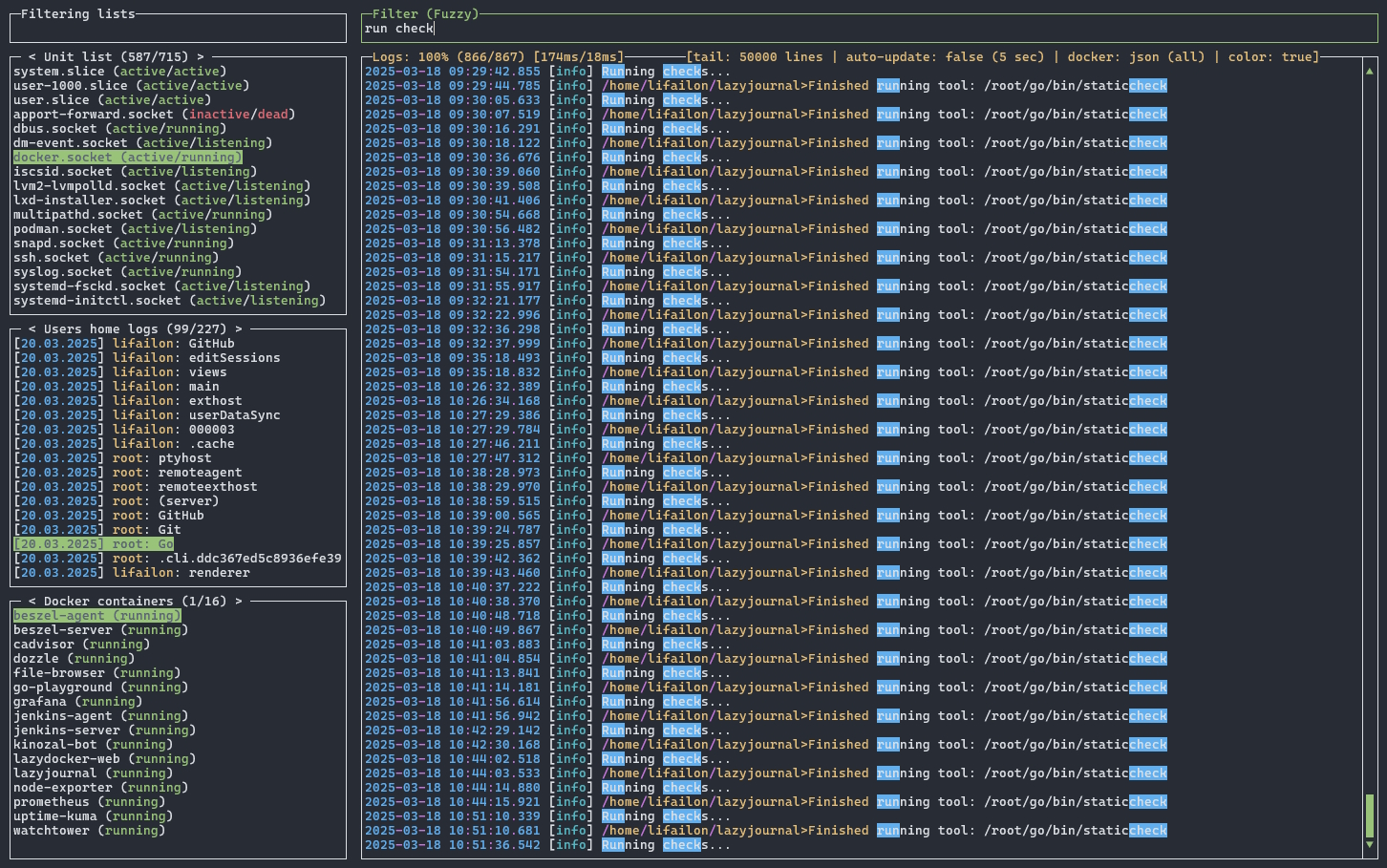Image resolution: width=1387 pixels, height=868 pixels.
Task: Select ssh.socket unit entry
Action: coord(117,258)
